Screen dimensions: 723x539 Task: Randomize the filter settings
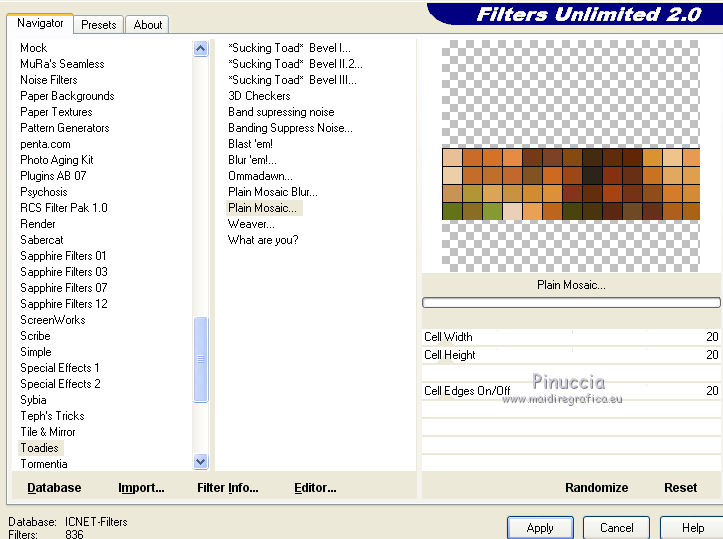click(x=597, y=488)
